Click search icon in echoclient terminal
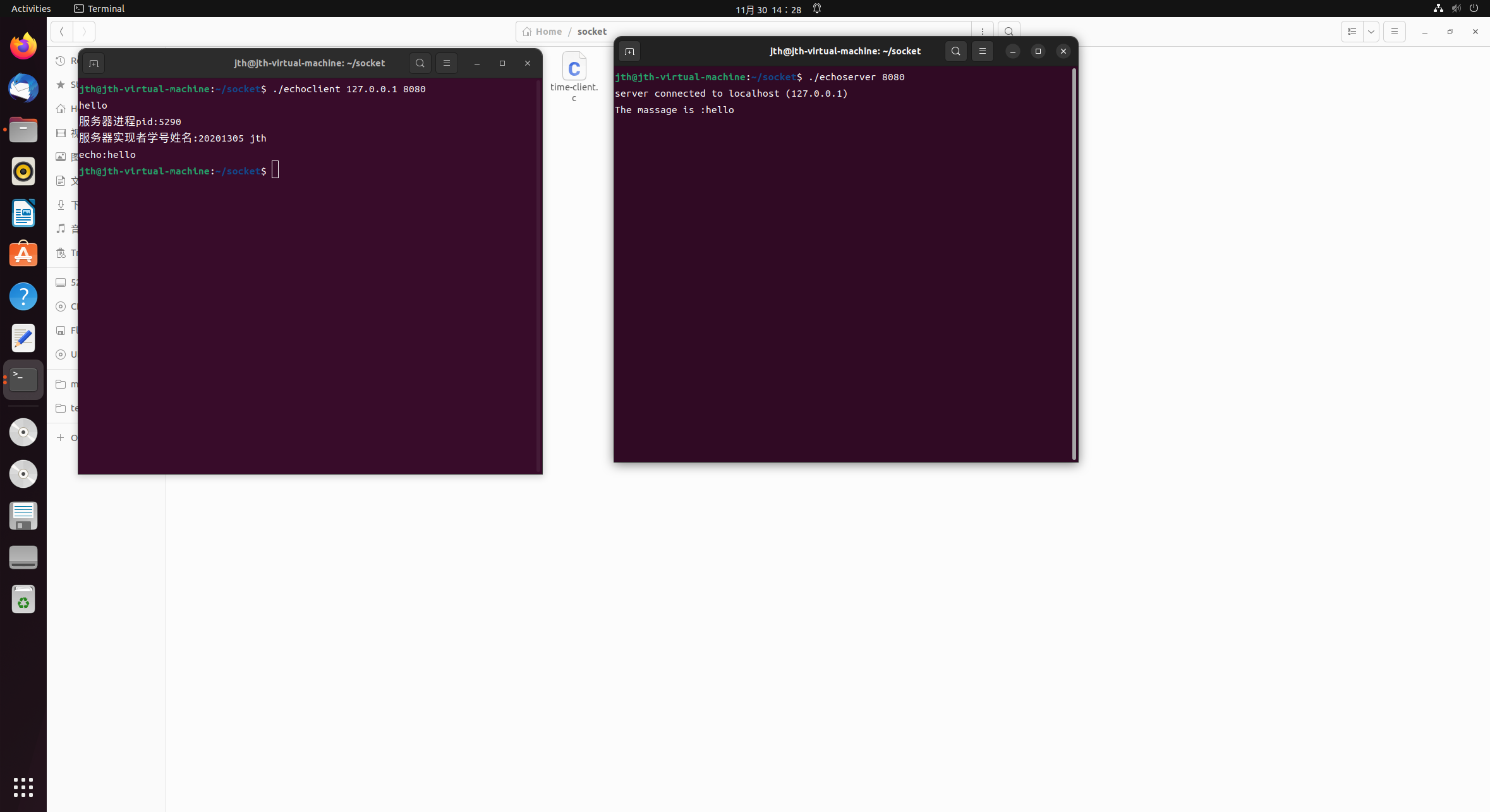Image resolution: width=1490 pixels, height=812 pixels. tap(420, 63)
